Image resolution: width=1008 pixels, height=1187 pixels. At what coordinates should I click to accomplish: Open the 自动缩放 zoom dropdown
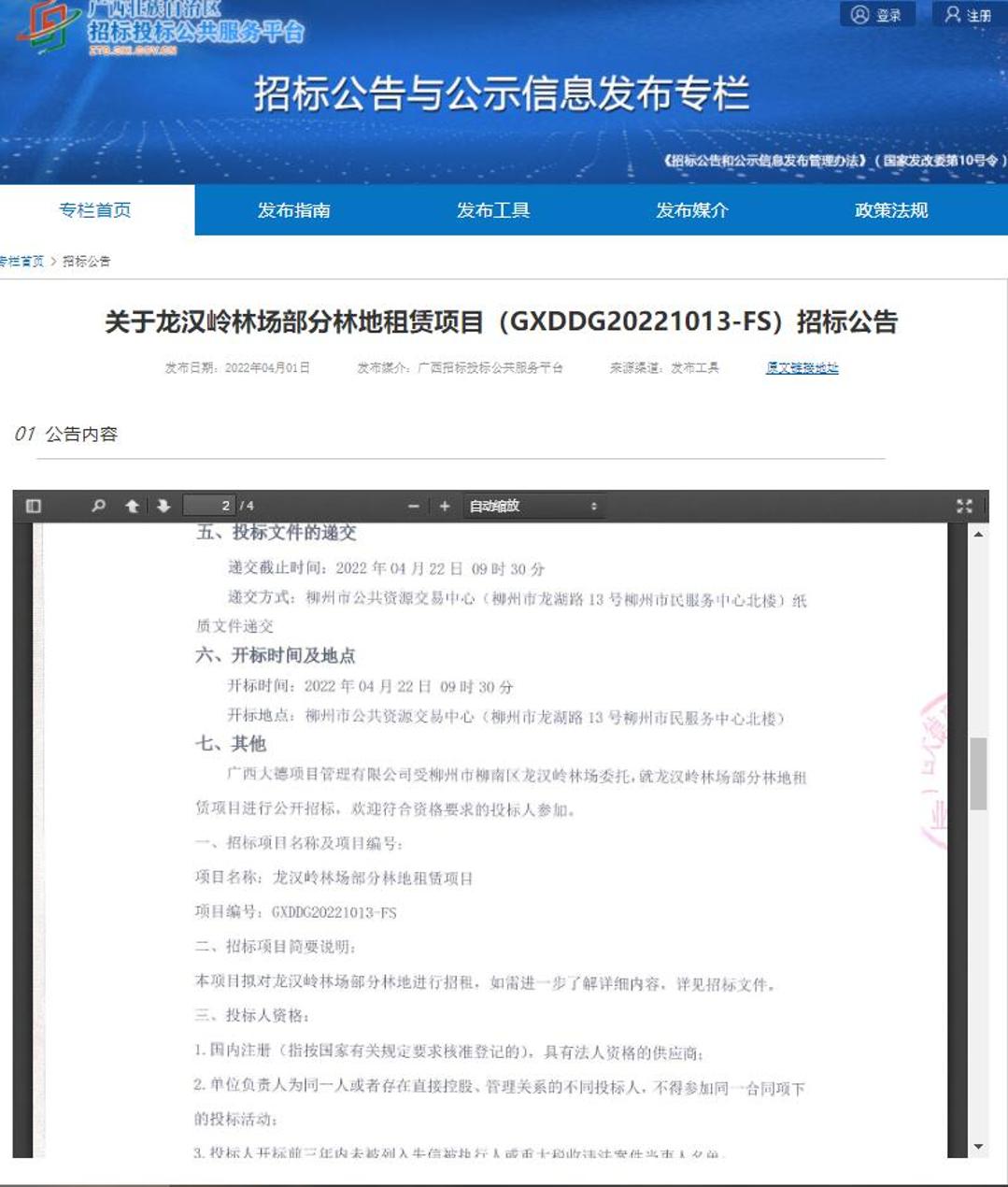click(x=534, y=506)
